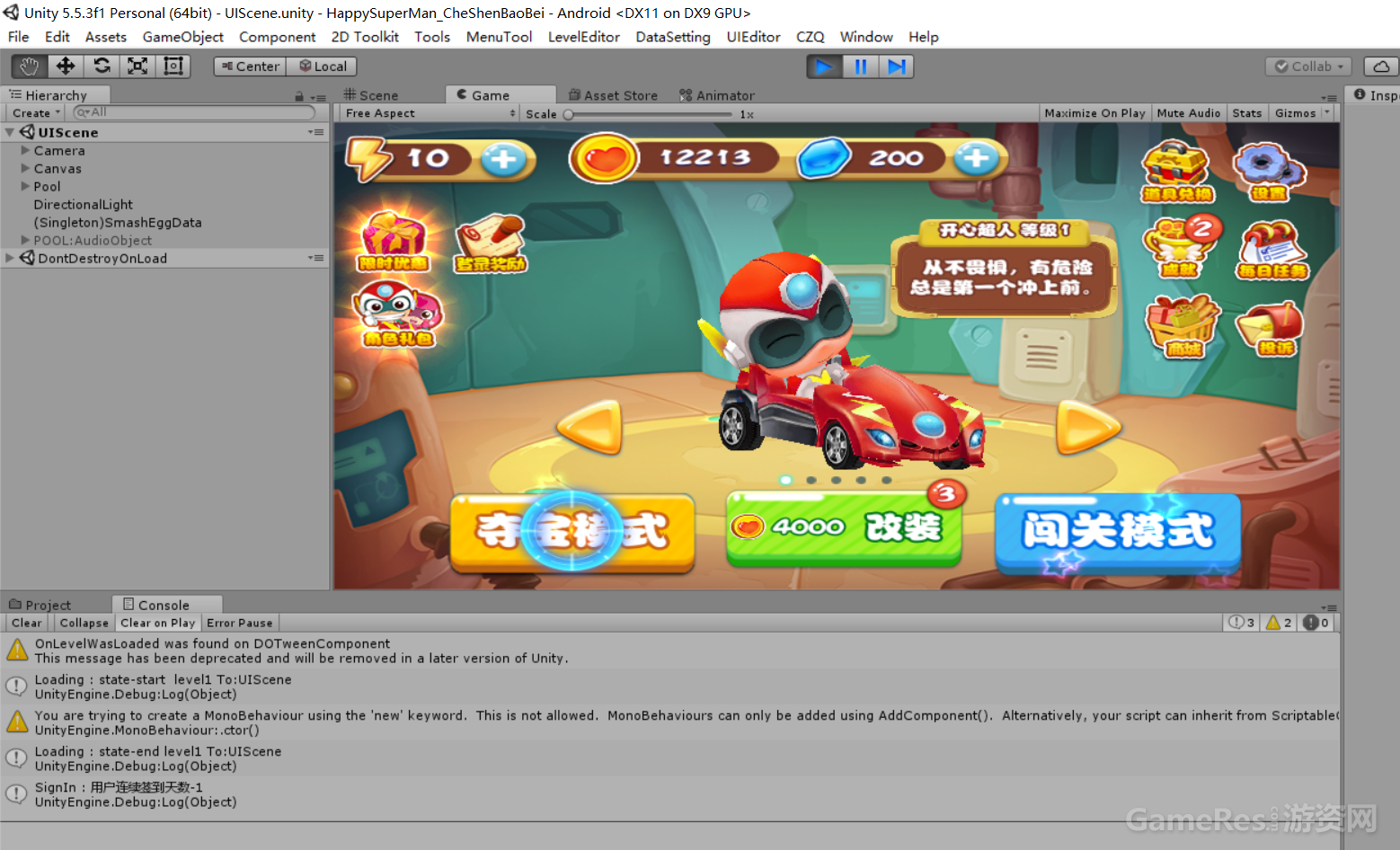The image size is (1400, 850).
Task: Select the Scale tool
Action: point(137,66)
